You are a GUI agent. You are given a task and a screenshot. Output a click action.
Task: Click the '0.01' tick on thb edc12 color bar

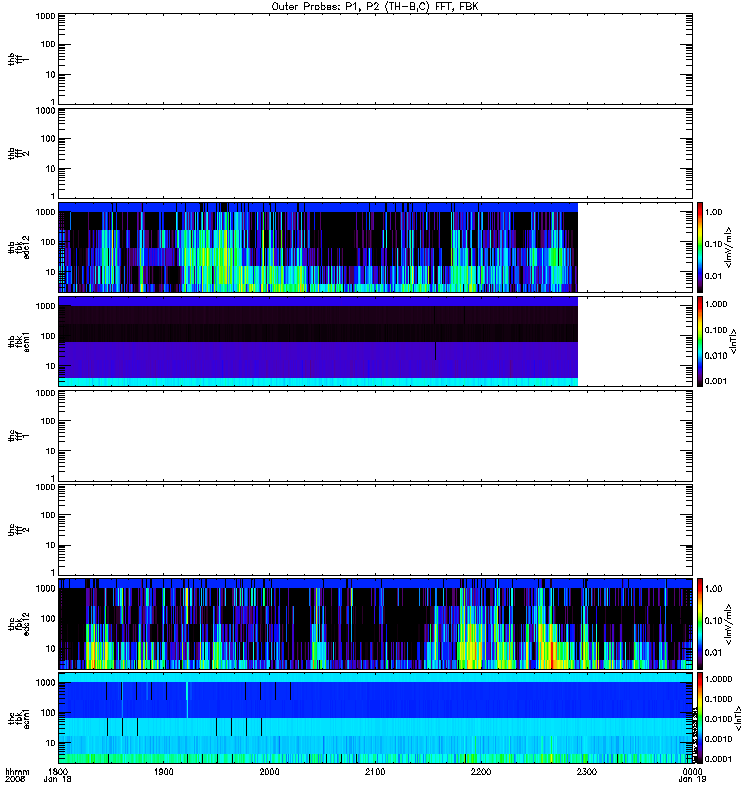714,276
